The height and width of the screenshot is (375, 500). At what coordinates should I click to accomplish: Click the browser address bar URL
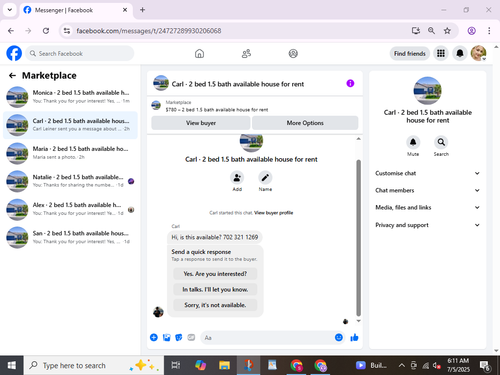149,31
